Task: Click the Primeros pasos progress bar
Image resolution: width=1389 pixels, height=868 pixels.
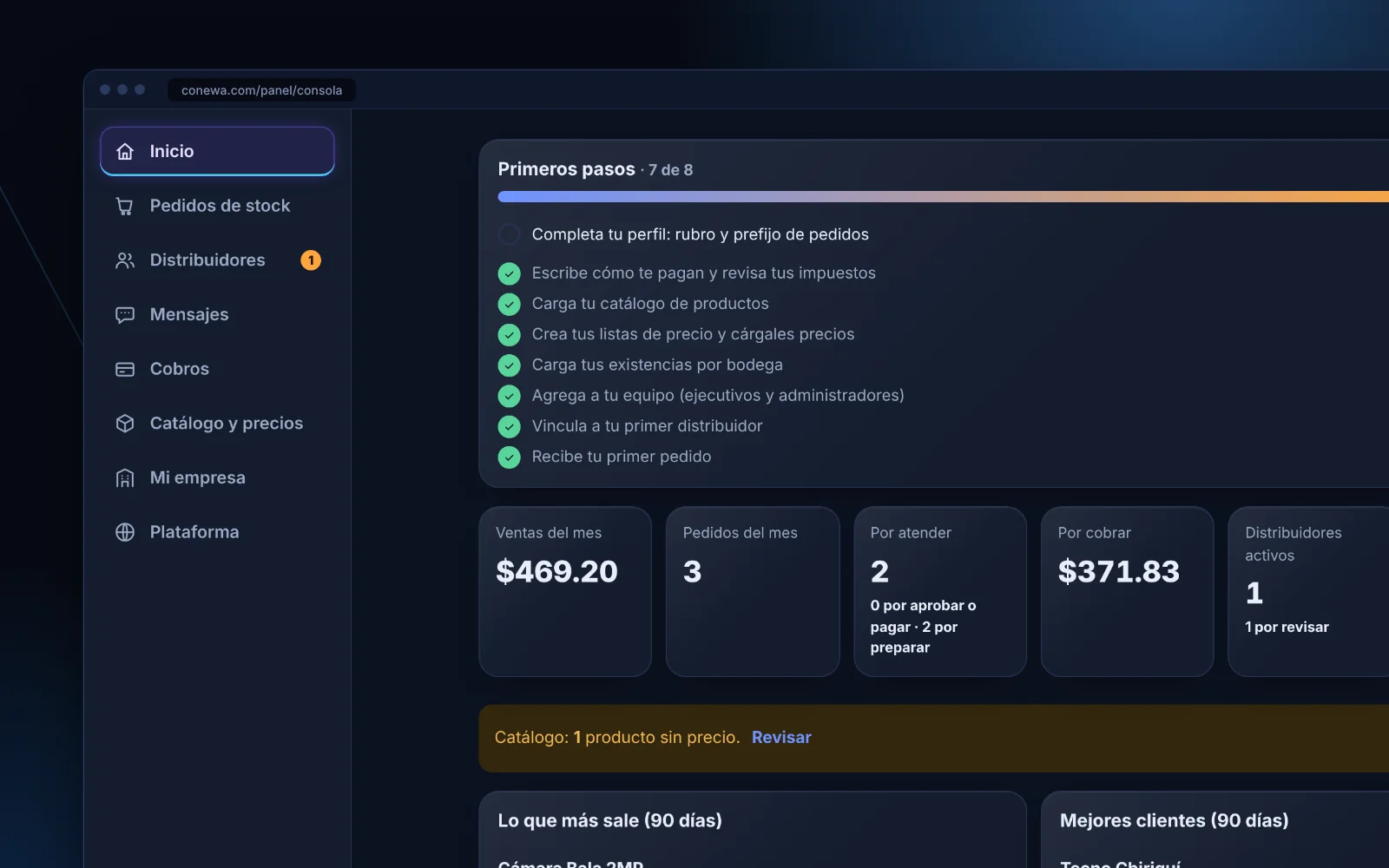Action: pos(943,197)
